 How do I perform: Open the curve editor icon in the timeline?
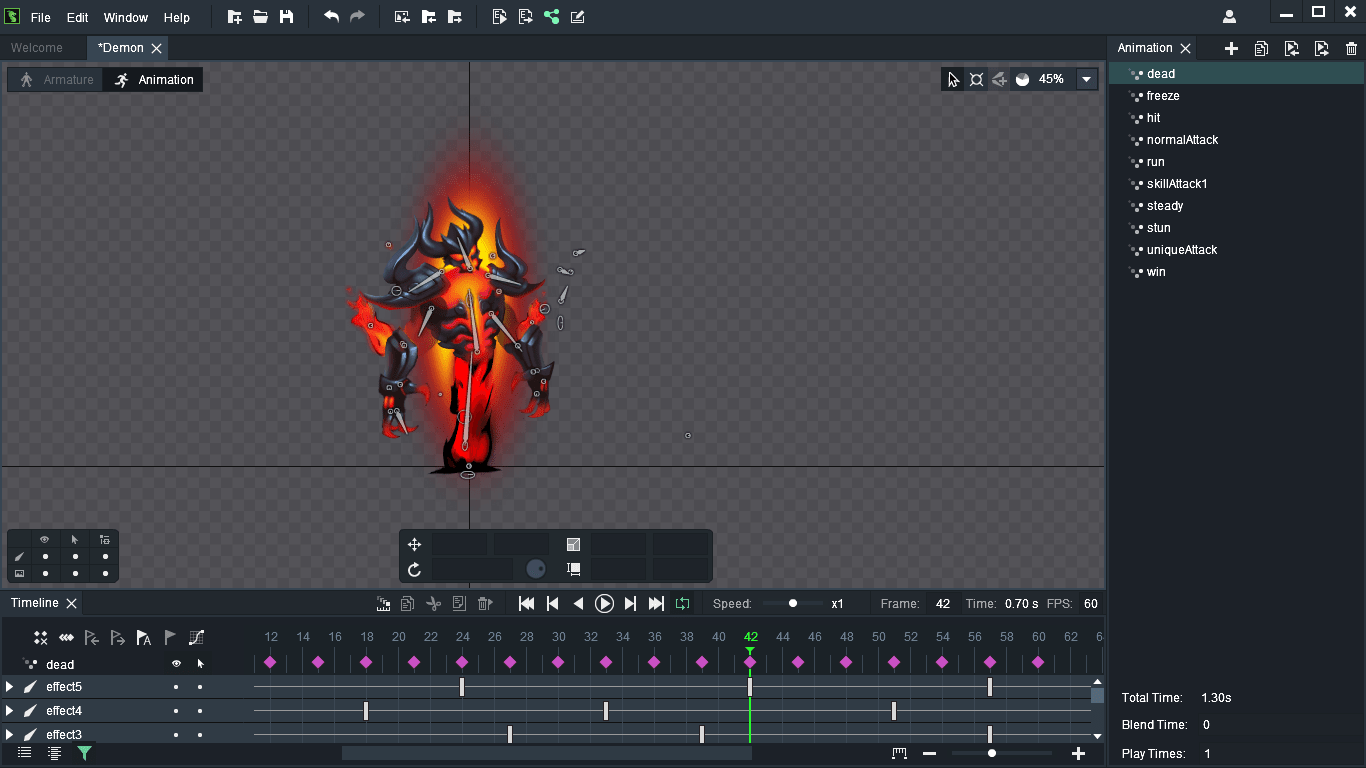pos(196,637)
